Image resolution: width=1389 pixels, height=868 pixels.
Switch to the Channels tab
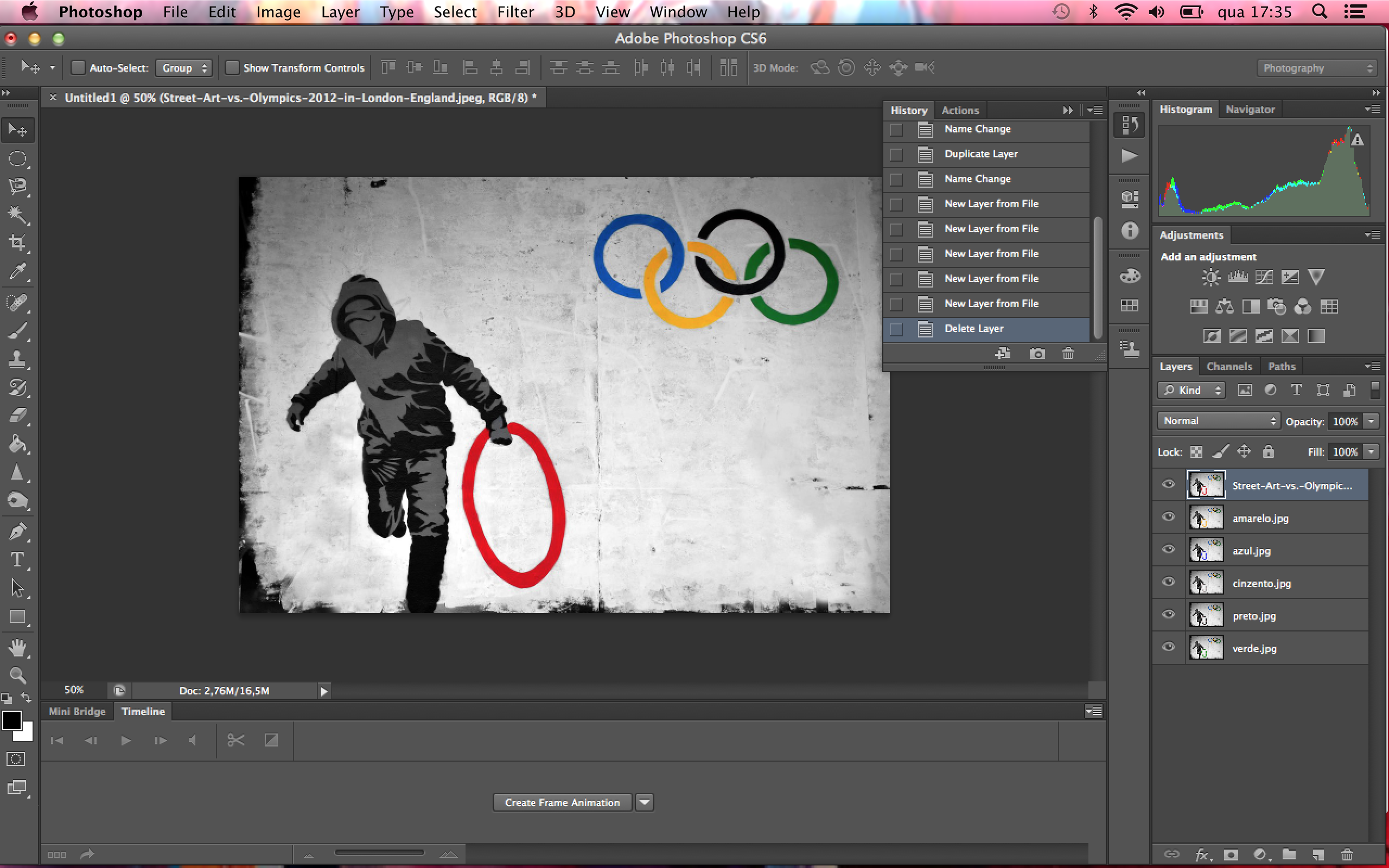[1229, 366]
